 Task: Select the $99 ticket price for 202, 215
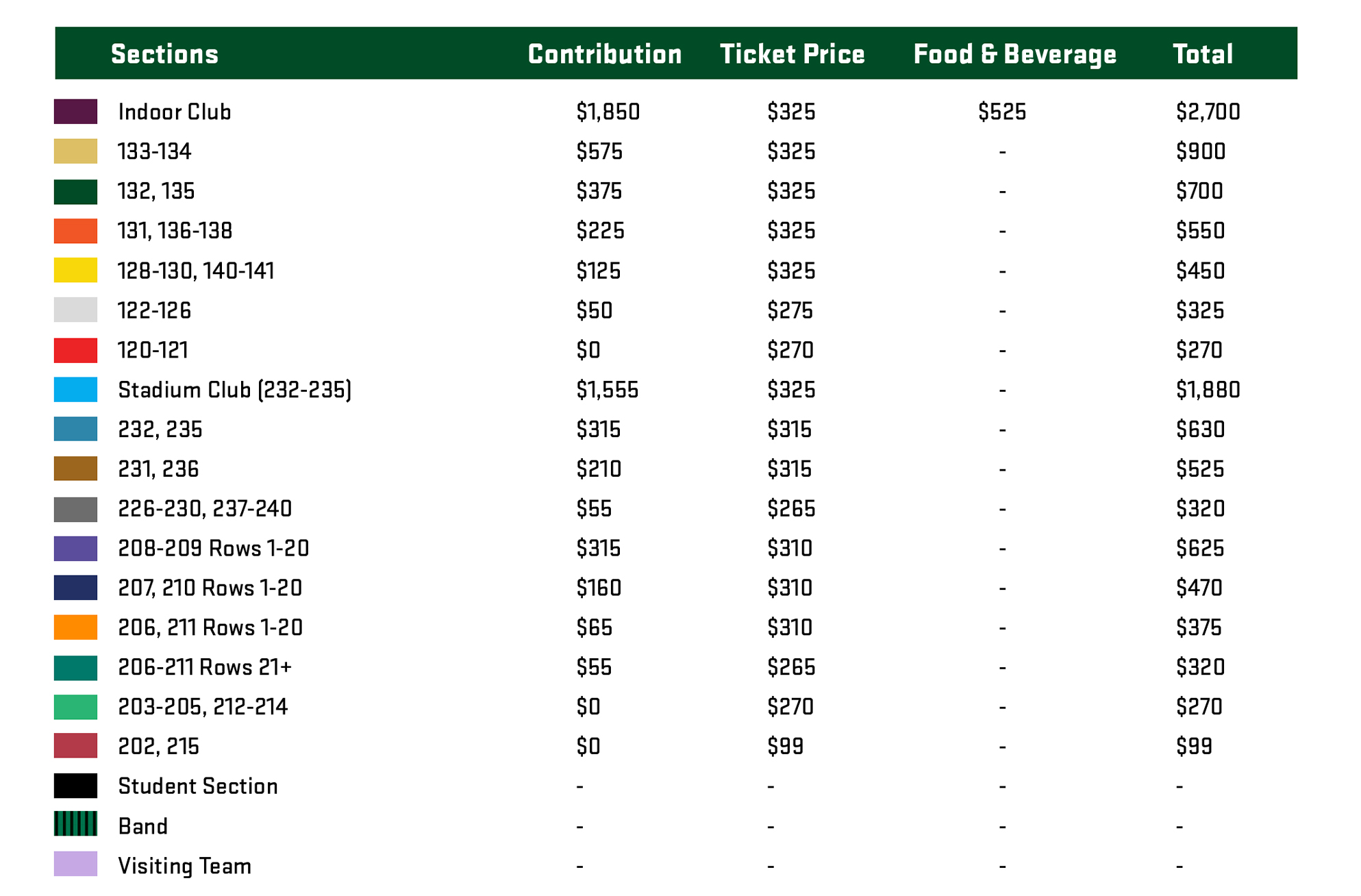(x=785, y=746)
